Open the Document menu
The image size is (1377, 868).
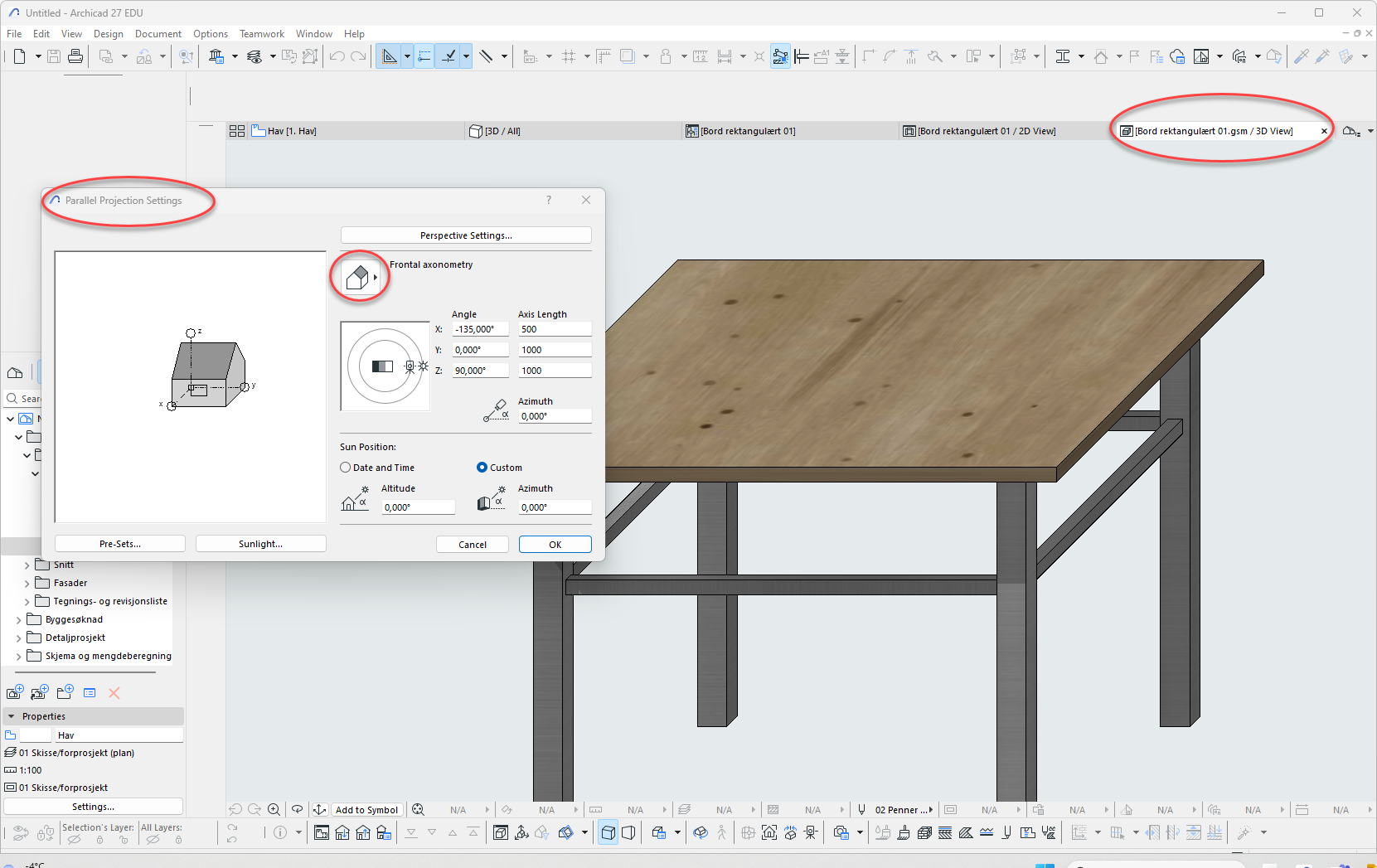(158, 34)
